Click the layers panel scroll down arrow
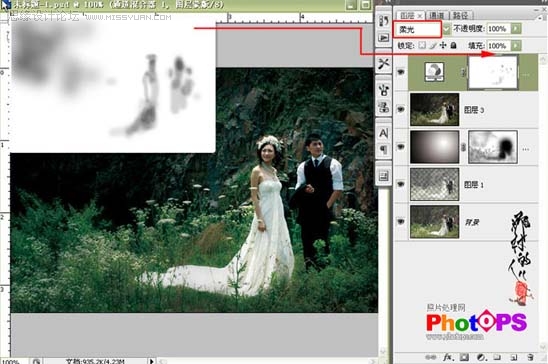 tap(543, 346)
